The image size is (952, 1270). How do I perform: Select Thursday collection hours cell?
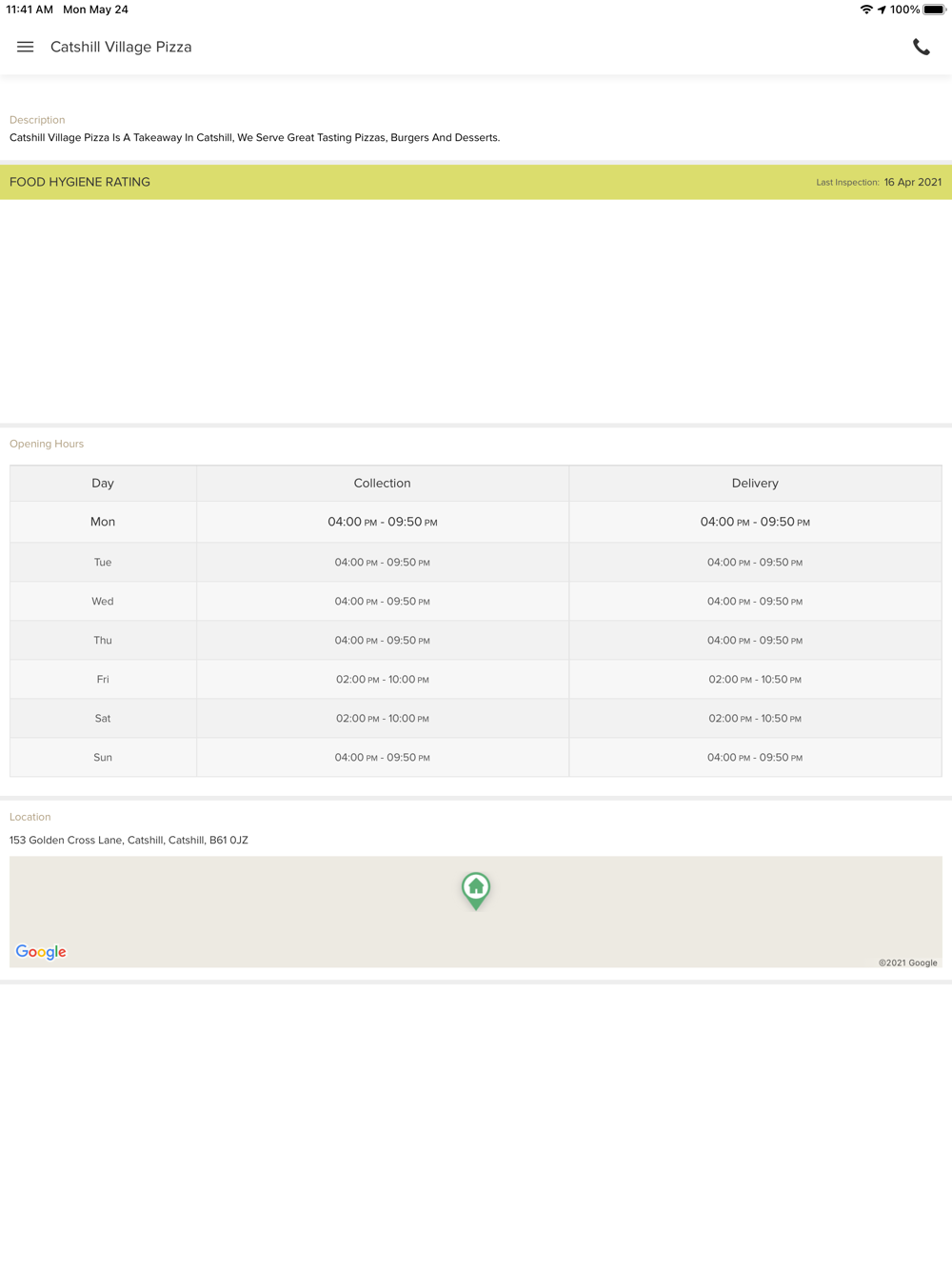pyautogui.click(x=383, y=641)
